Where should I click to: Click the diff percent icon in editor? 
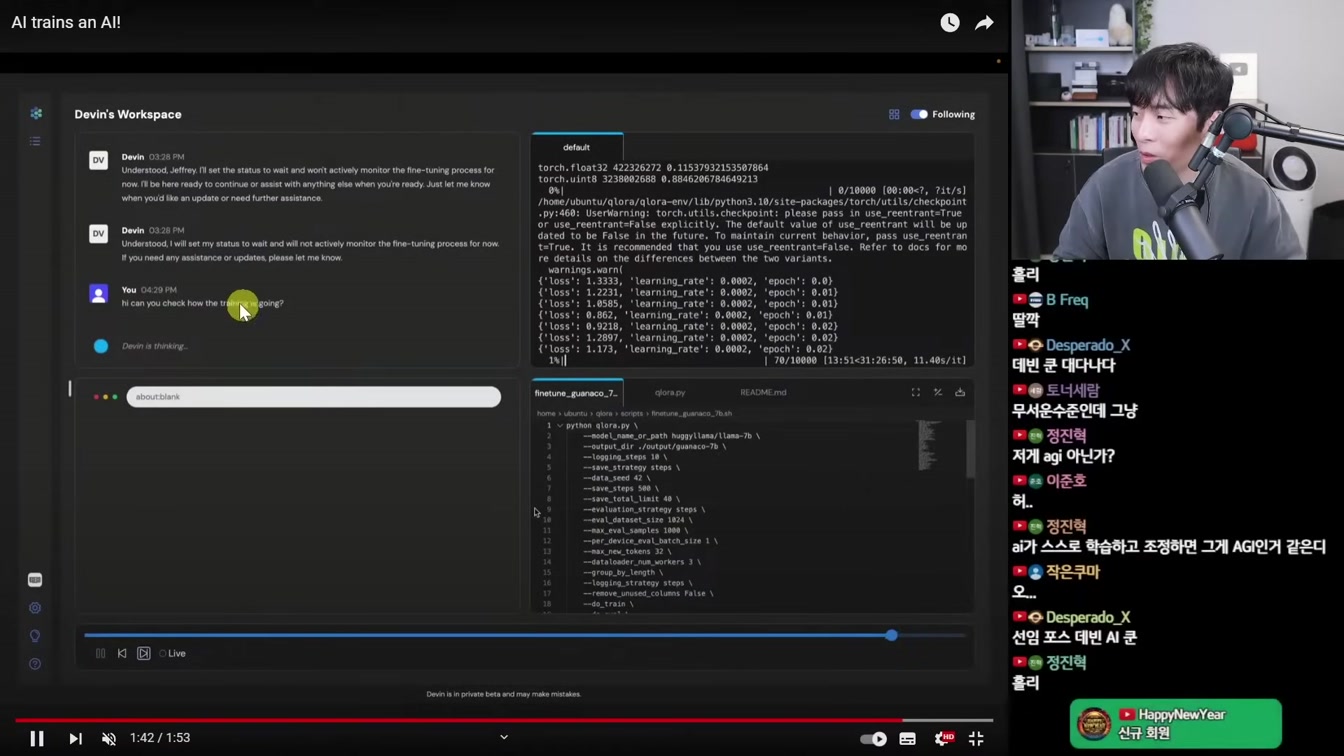click(938, 393)
